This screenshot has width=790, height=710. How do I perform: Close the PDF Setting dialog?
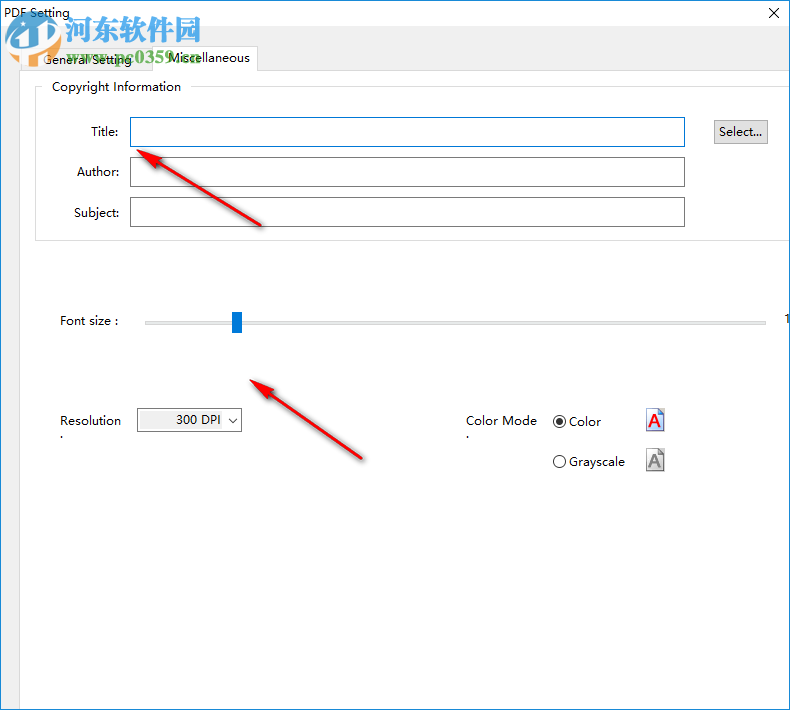pyautogui.click(x=774, y=13)
